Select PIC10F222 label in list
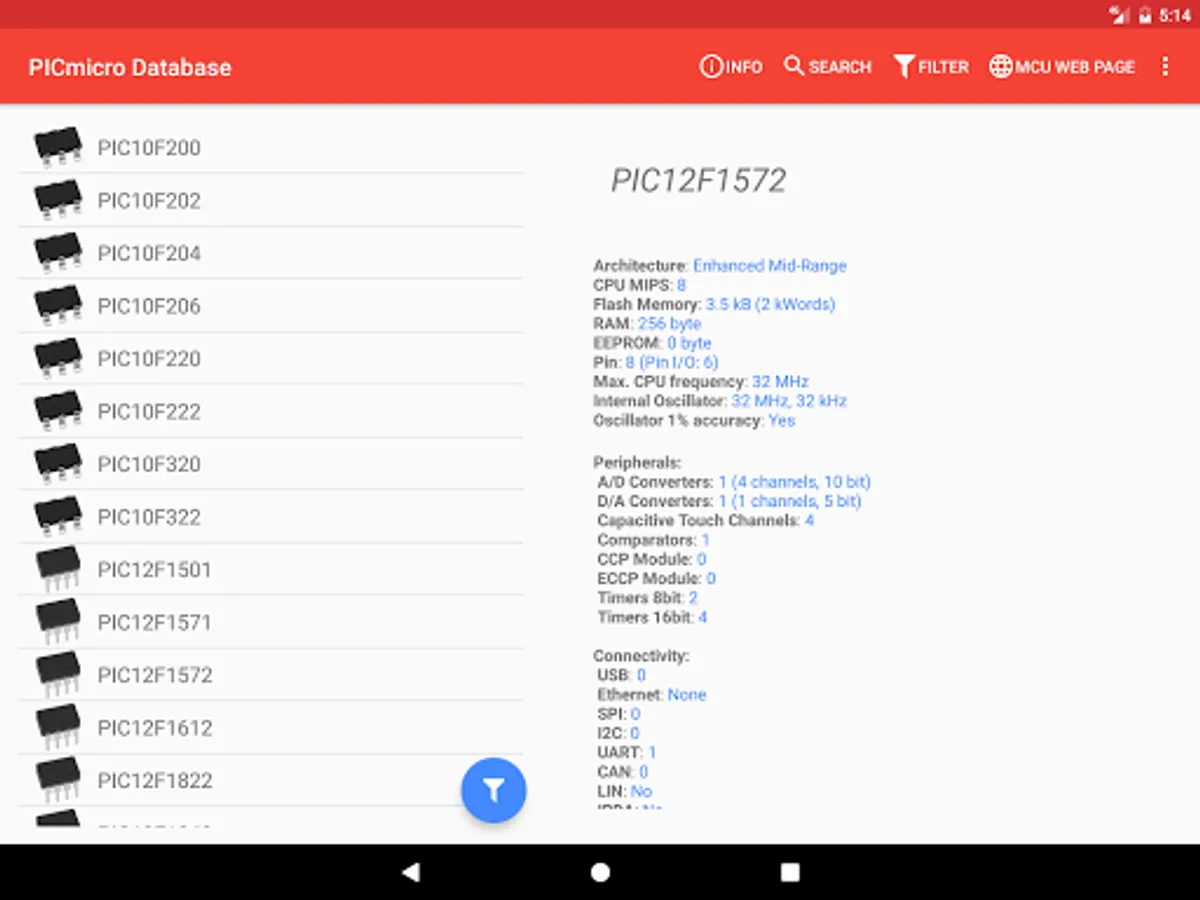Viewport: 1200px width, 900px height. [149, 412]
